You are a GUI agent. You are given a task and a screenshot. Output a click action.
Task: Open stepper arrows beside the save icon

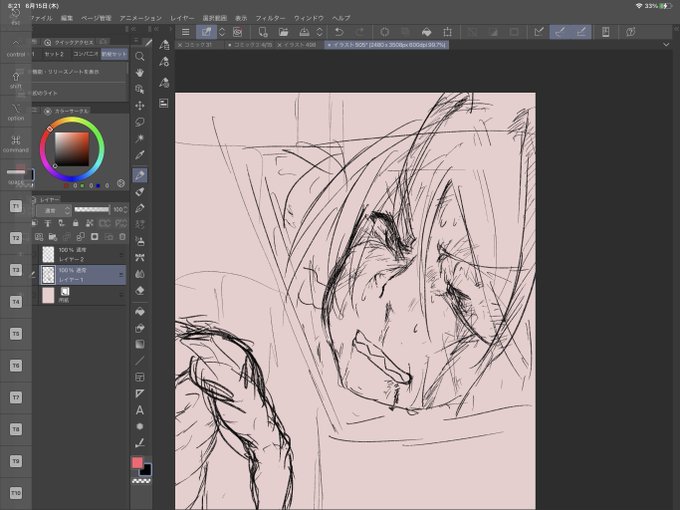[x=319, y=32]
